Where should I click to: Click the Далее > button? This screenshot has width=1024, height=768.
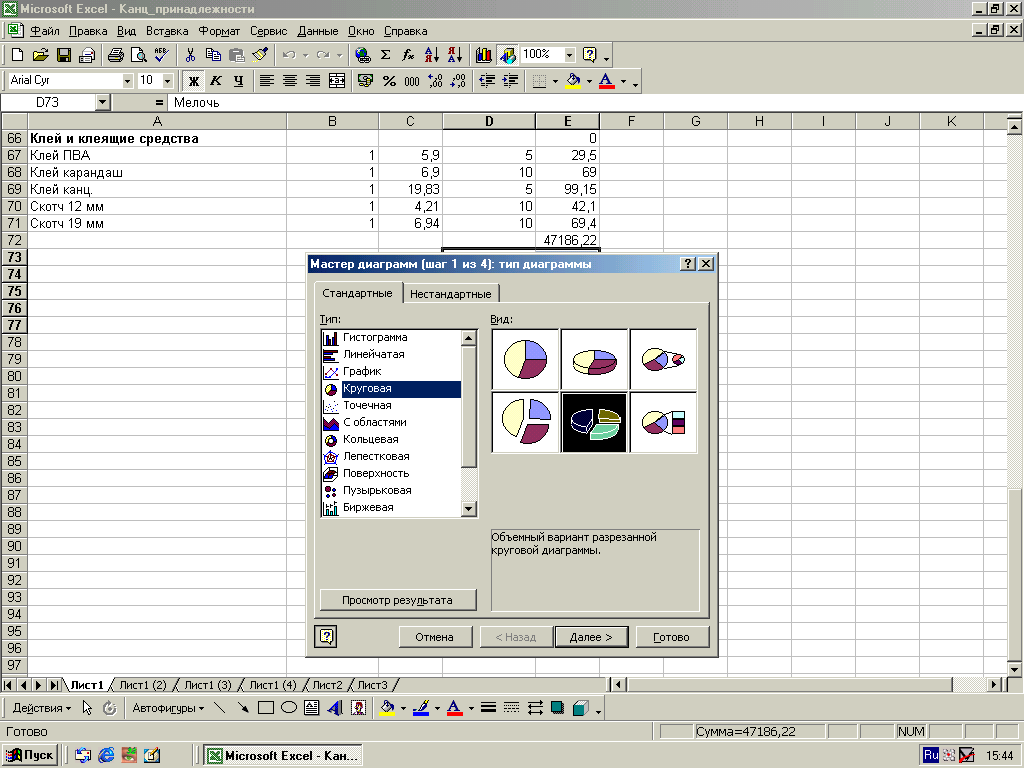(x=591, y=637)
